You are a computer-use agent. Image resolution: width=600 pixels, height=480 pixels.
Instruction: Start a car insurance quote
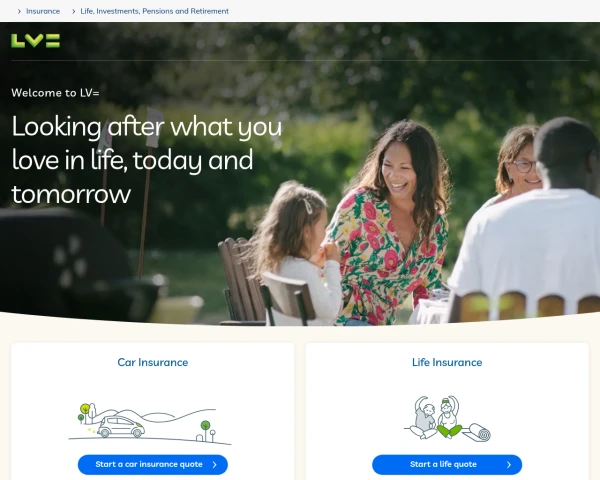(x=153, y=465)
